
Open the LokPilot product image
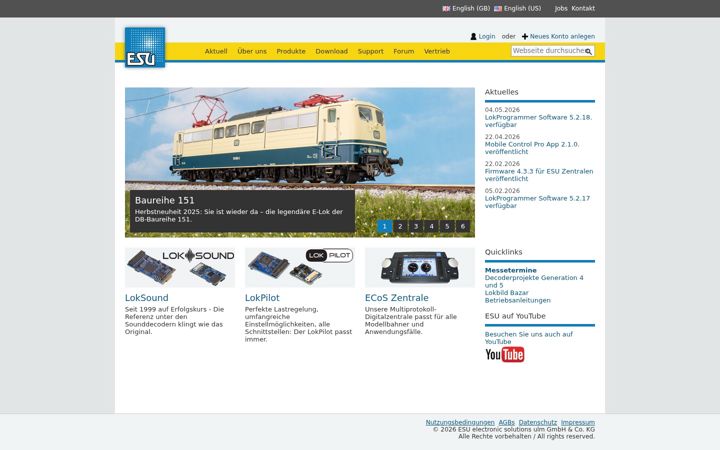coord(300,268)
